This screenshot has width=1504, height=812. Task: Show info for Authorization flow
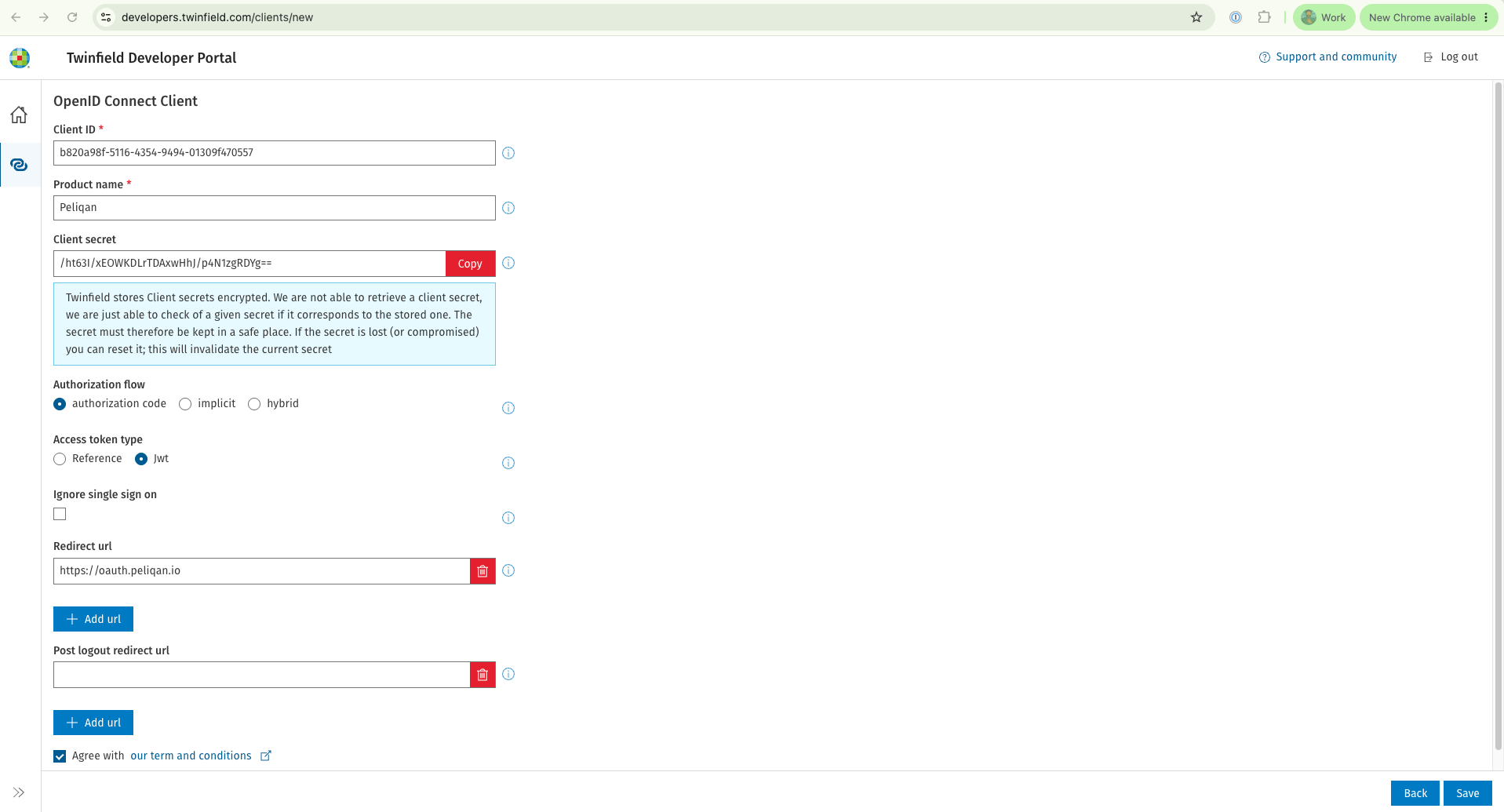[x=508, y=408]
